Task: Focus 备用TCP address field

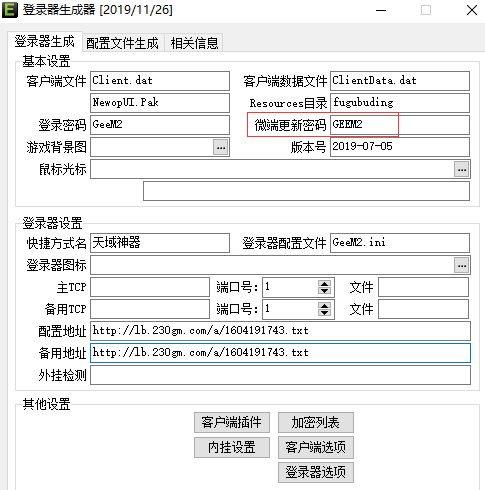Action: 150,309
